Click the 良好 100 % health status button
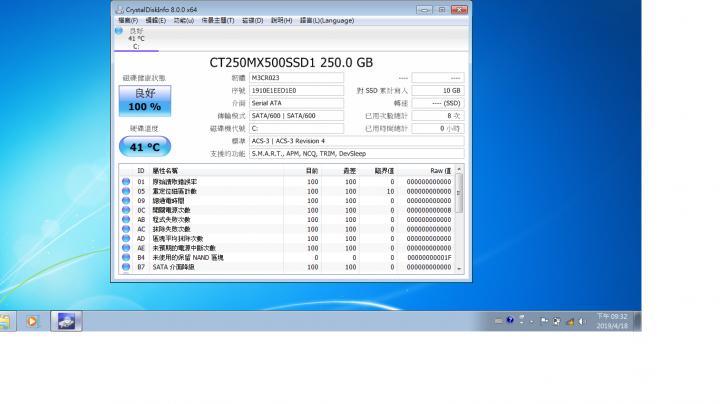This screenshot has width=720, height=404. coord(145,101)
